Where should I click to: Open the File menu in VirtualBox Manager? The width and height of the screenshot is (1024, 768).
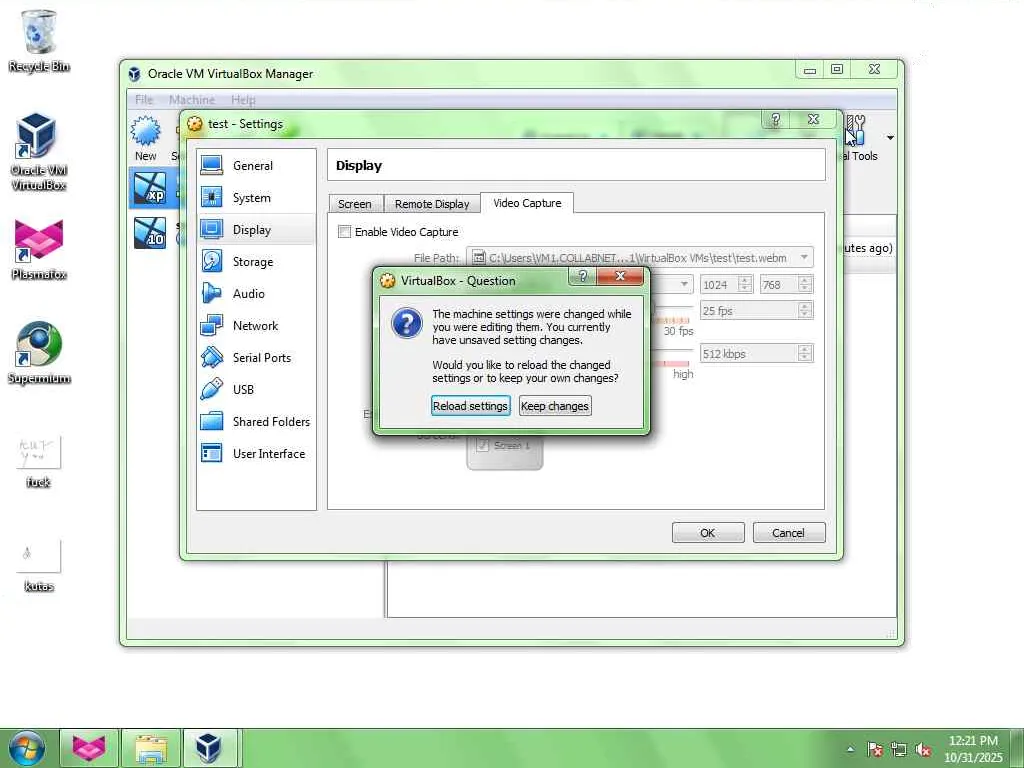coord(144,100)
